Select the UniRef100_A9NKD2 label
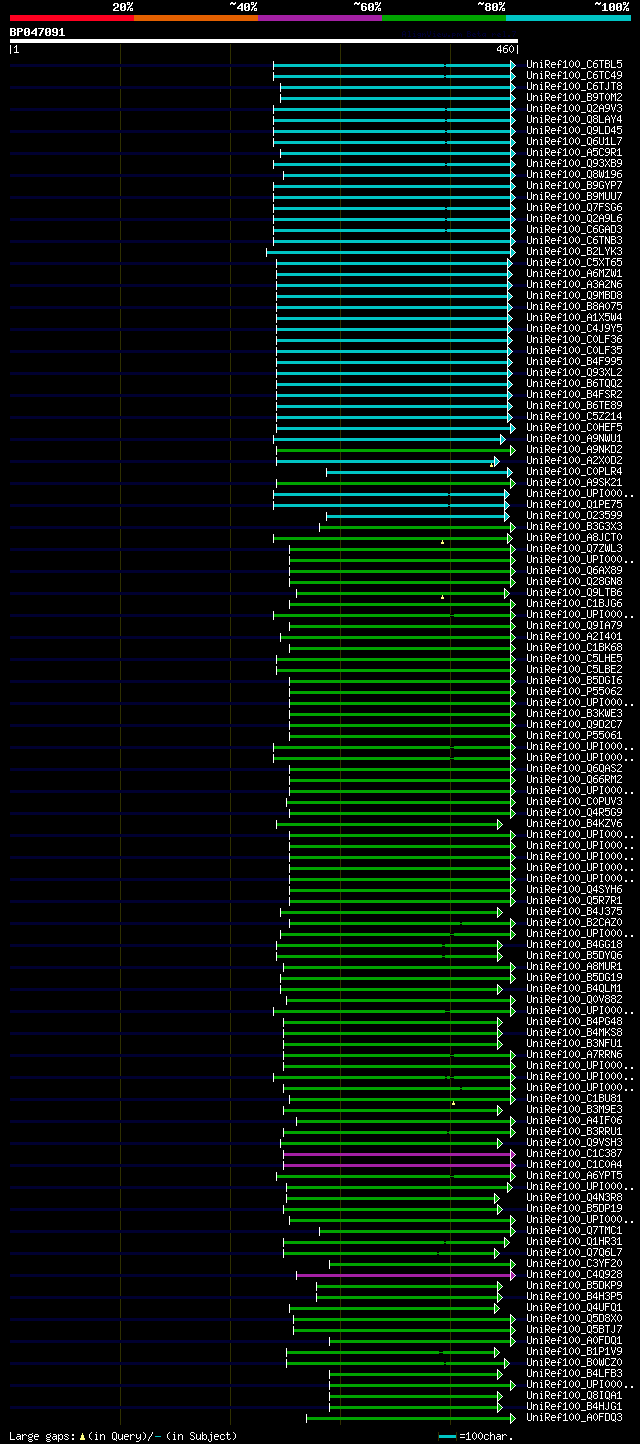Image resolution: width=640 pixels, height=1444 pixels. click(574, 449)
